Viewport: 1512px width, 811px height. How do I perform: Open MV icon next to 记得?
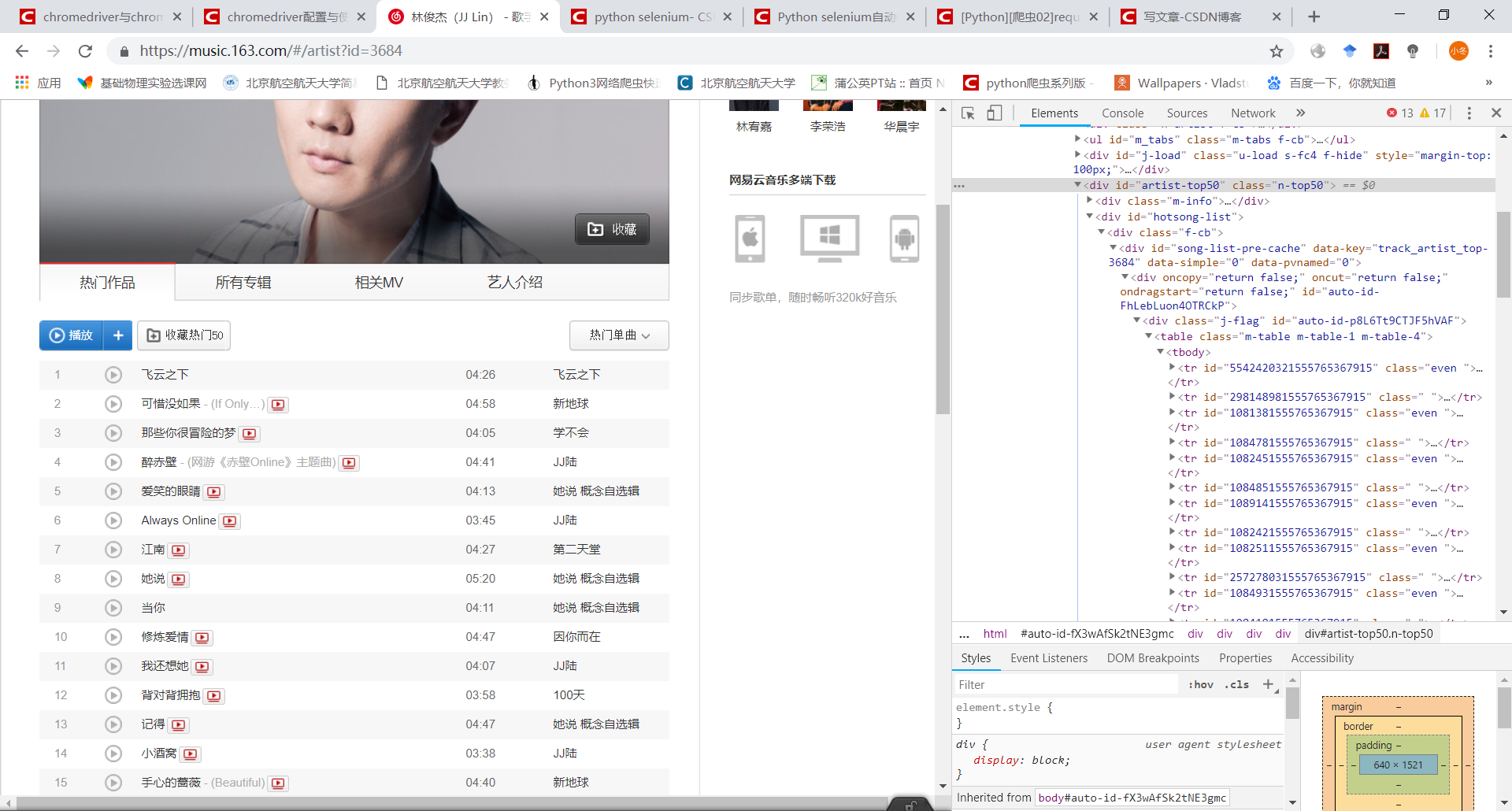pos(179,725)
